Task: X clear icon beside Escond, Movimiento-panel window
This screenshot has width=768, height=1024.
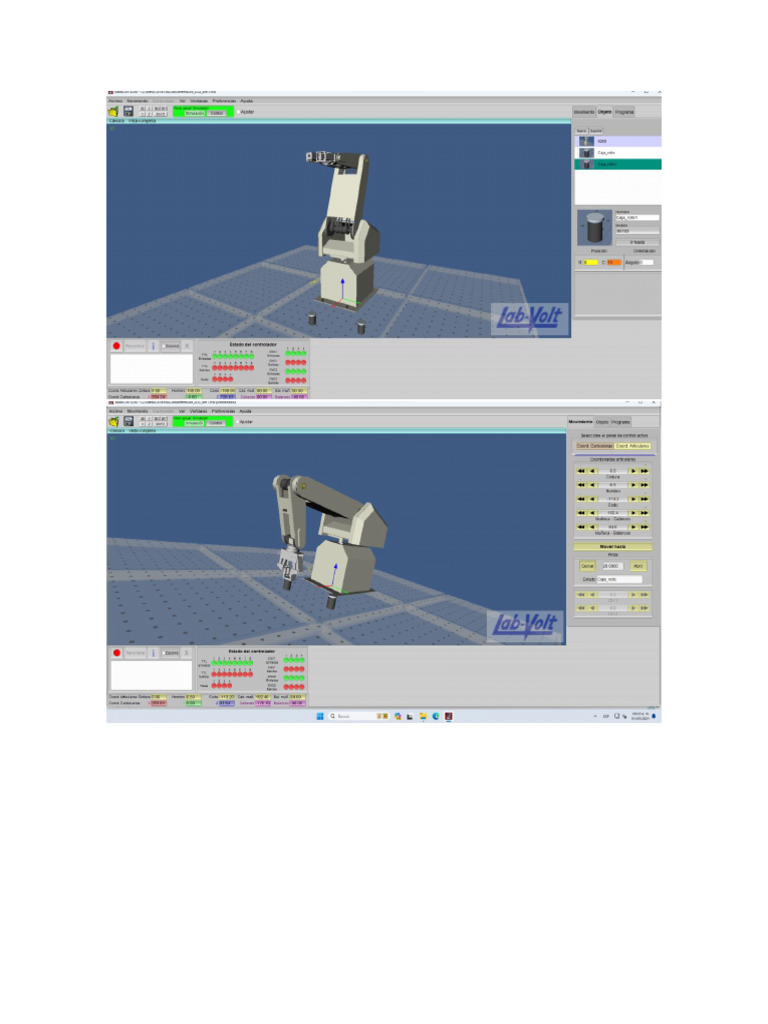Action: click(187, 653)
